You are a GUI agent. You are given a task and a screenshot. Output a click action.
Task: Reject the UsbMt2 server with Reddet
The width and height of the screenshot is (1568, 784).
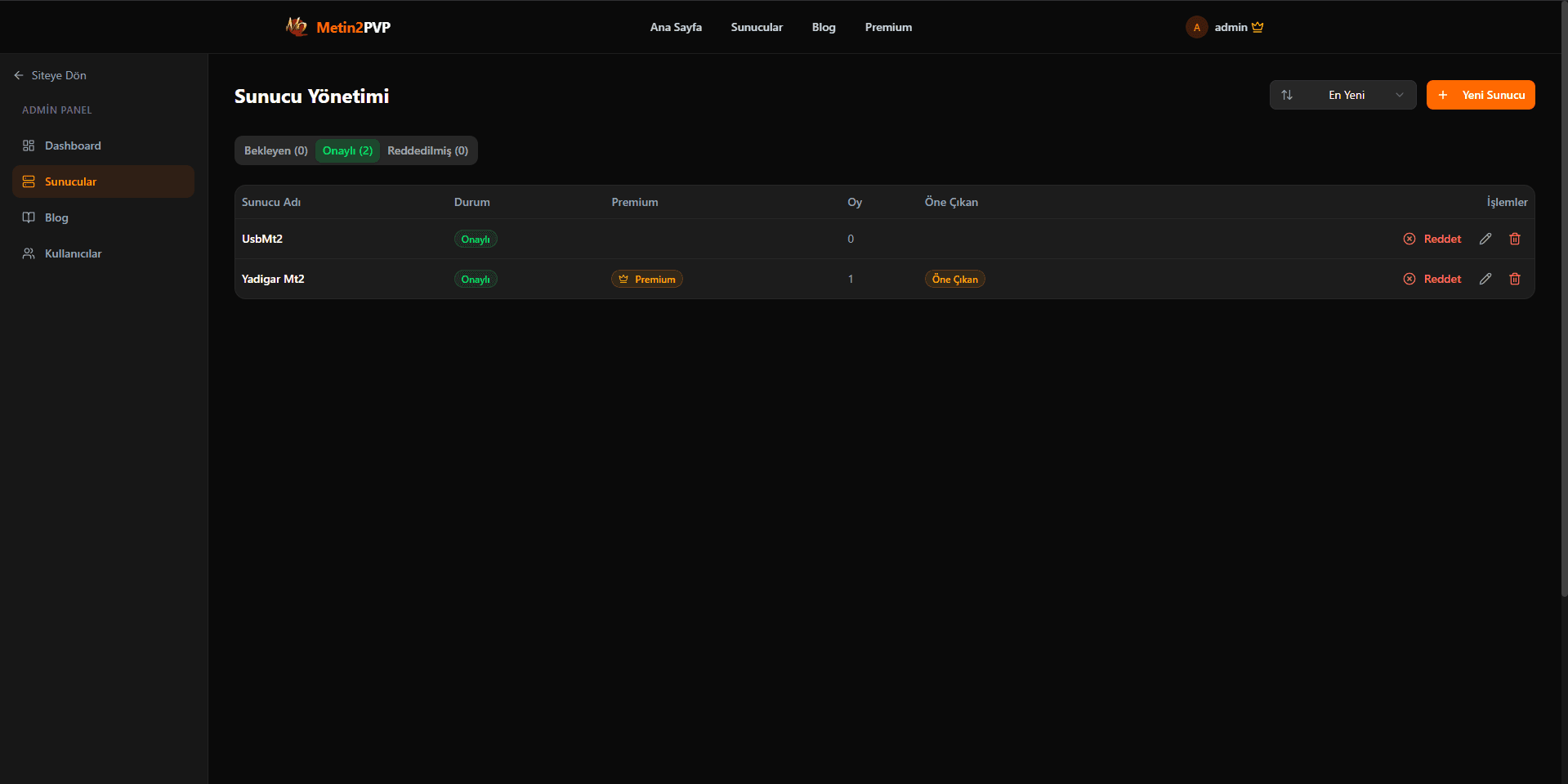[1432, 239]
